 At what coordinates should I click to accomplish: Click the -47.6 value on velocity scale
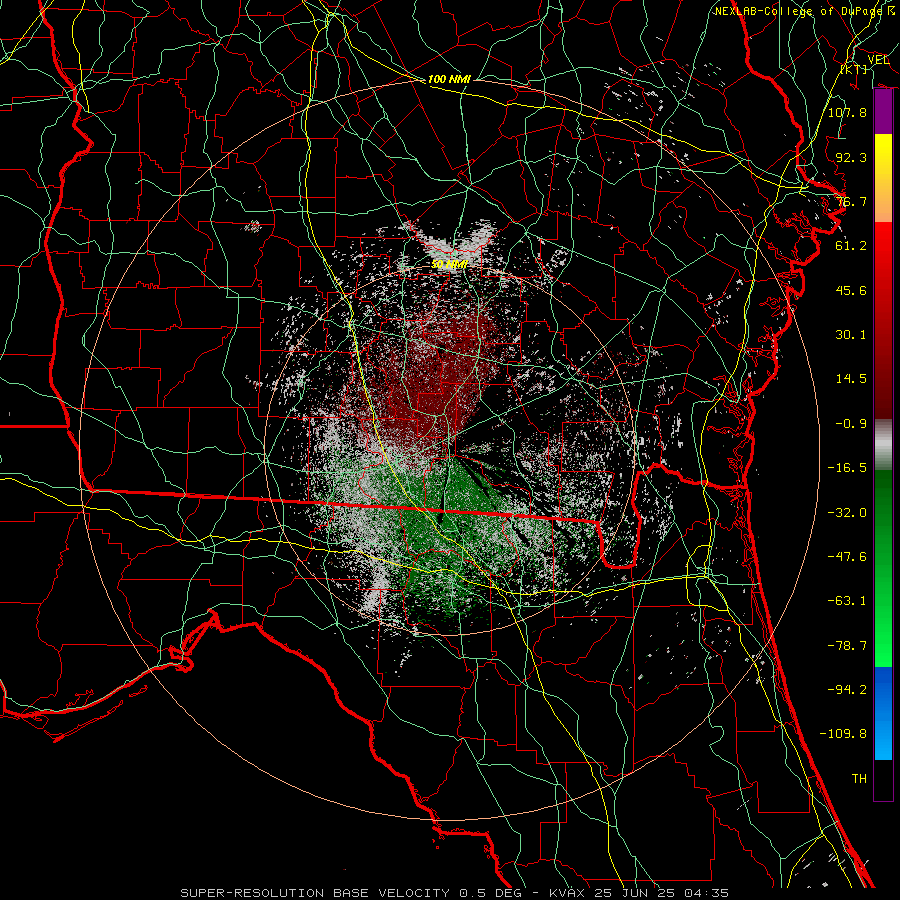coord(847,557)
